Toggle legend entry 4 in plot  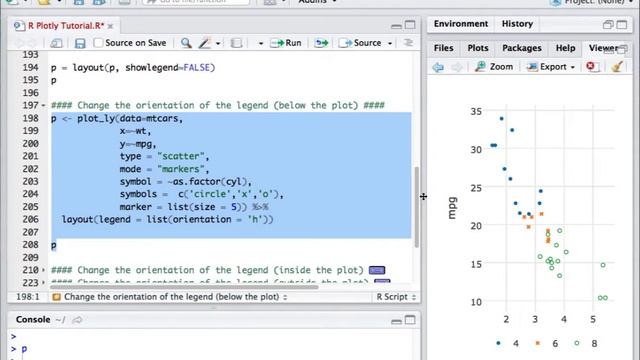(x=507, y=343)
